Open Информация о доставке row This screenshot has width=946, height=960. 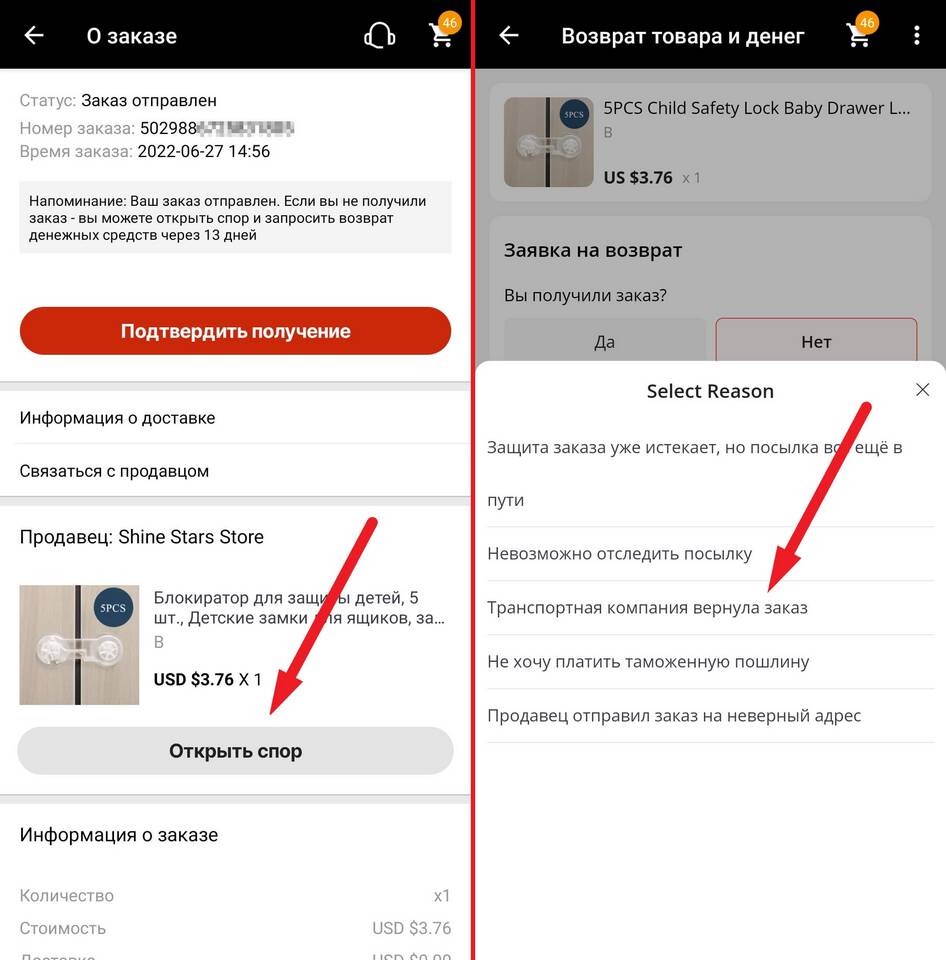tap(236, 418)
